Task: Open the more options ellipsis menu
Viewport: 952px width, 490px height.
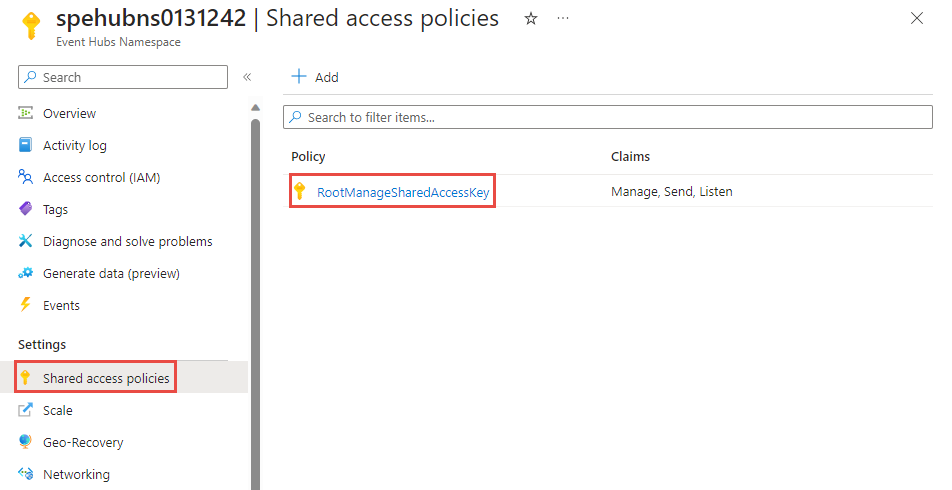Action: pos(563,19)
